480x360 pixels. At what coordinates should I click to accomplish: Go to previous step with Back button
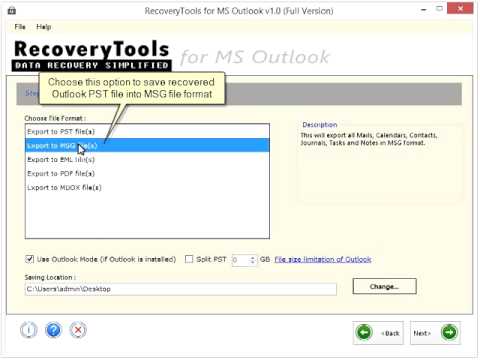click(x=378, y=333)
